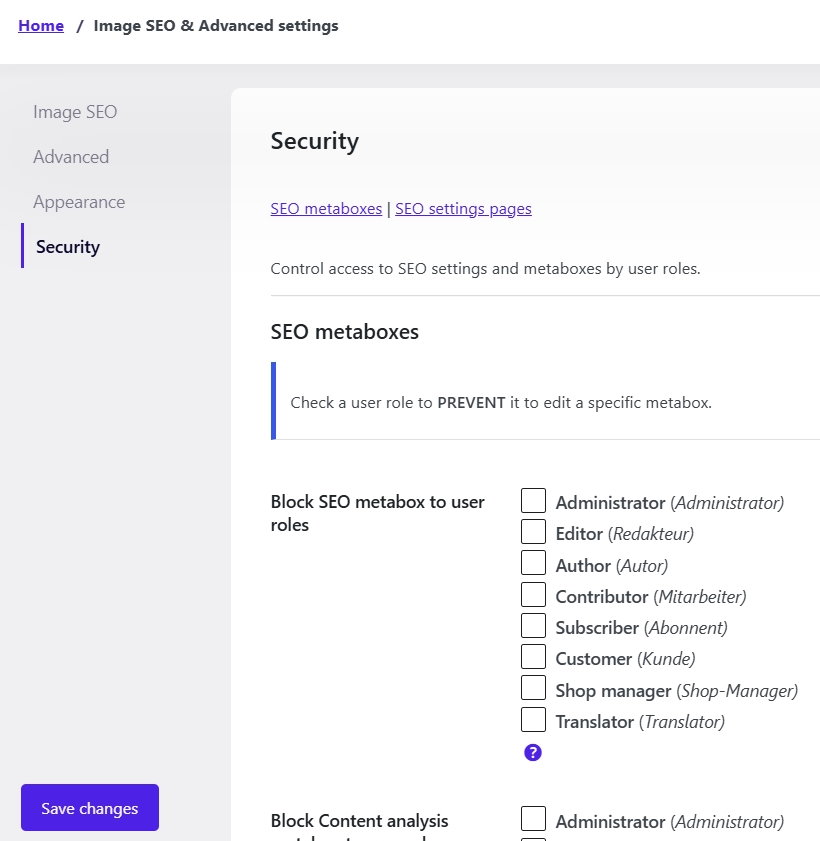Toggle the Subscriber (Abonnent) checkbox
Viewport: 820px width, 841px height.
[x=534, y=627]
